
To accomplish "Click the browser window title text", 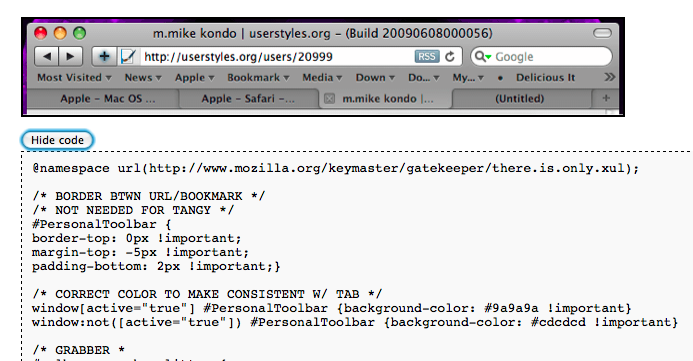I will point(322,34).
